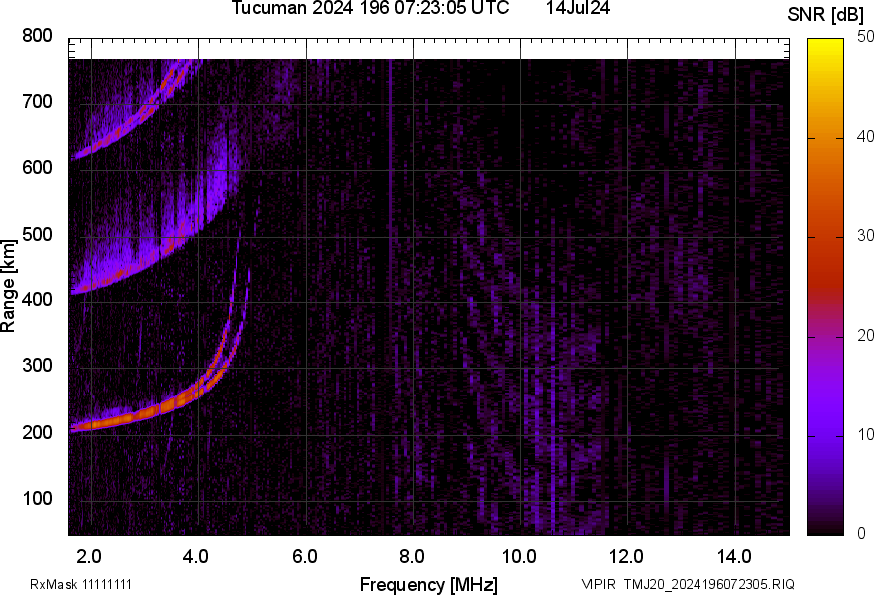Viewport: 874px width, 595px height.
Task: Click the colorbar tick label '50'
Action: 865,37
